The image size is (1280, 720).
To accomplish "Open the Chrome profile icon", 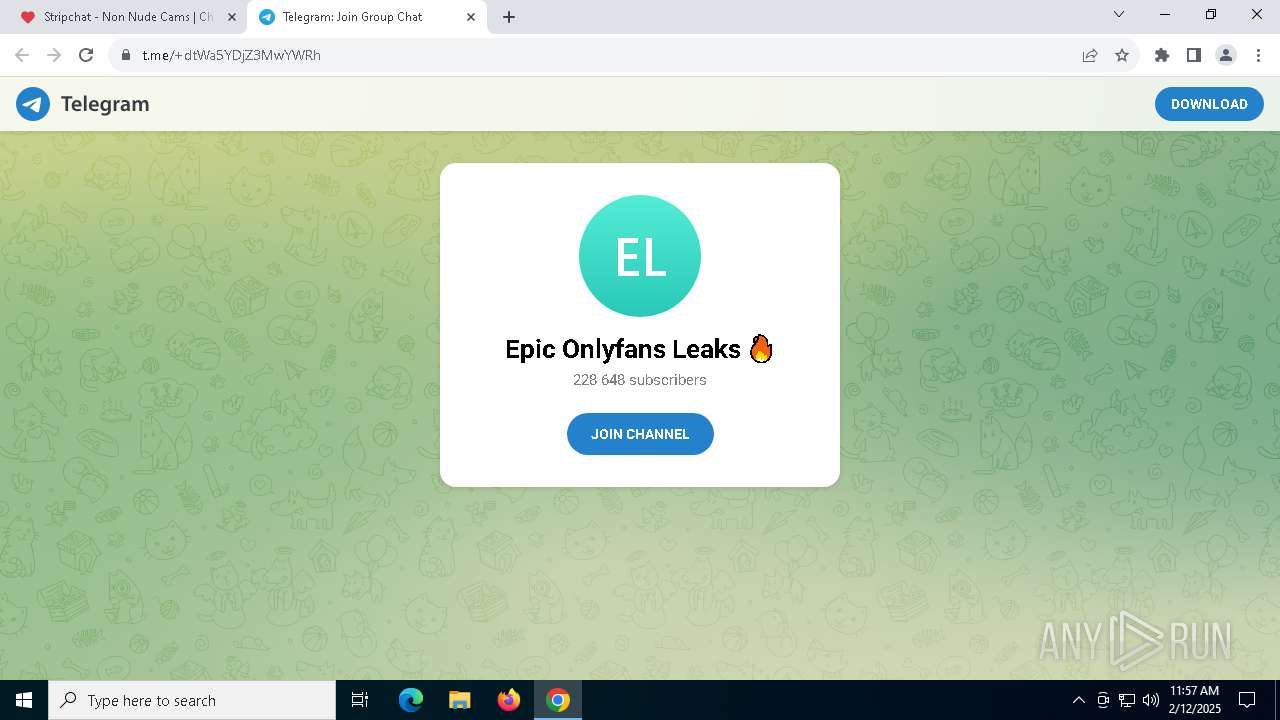I will tap(1226, 55).
